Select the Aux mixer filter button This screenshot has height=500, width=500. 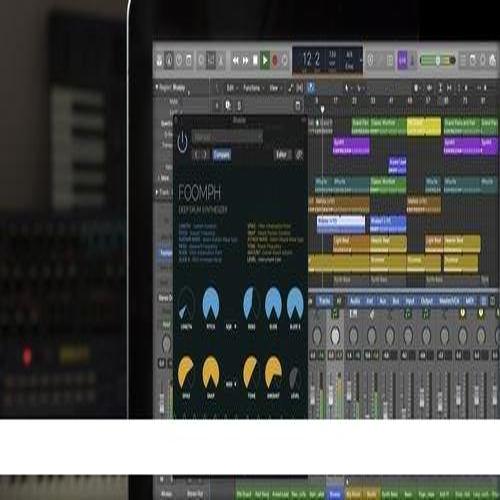point(383,301)
